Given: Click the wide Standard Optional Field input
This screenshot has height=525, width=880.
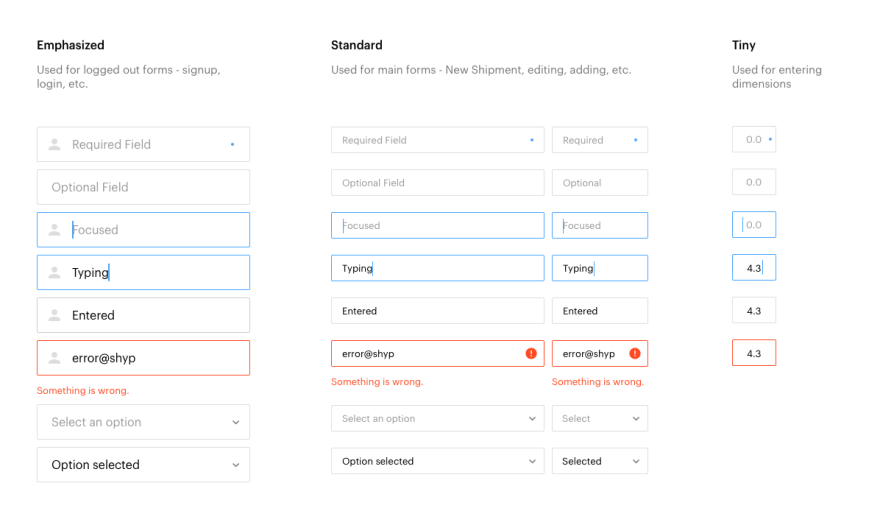Looking at the screenshot, I should pyautogui.click(x=438, y=182).
